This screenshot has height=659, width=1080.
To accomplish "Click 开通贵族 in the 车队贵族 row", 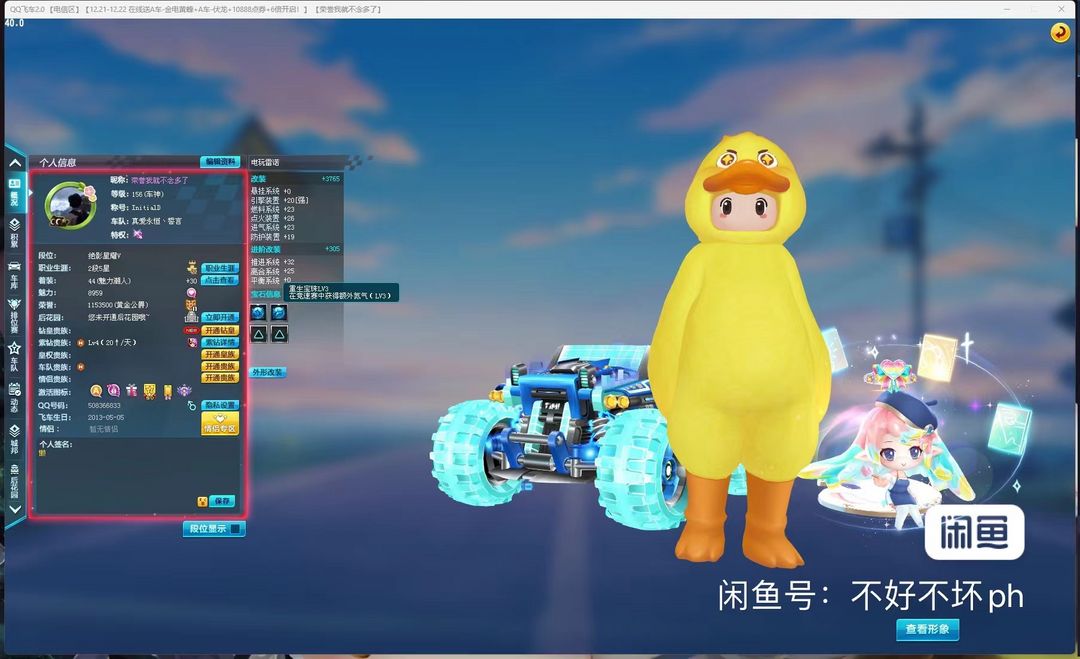I will pyautogui.click(x=220, y=366).
